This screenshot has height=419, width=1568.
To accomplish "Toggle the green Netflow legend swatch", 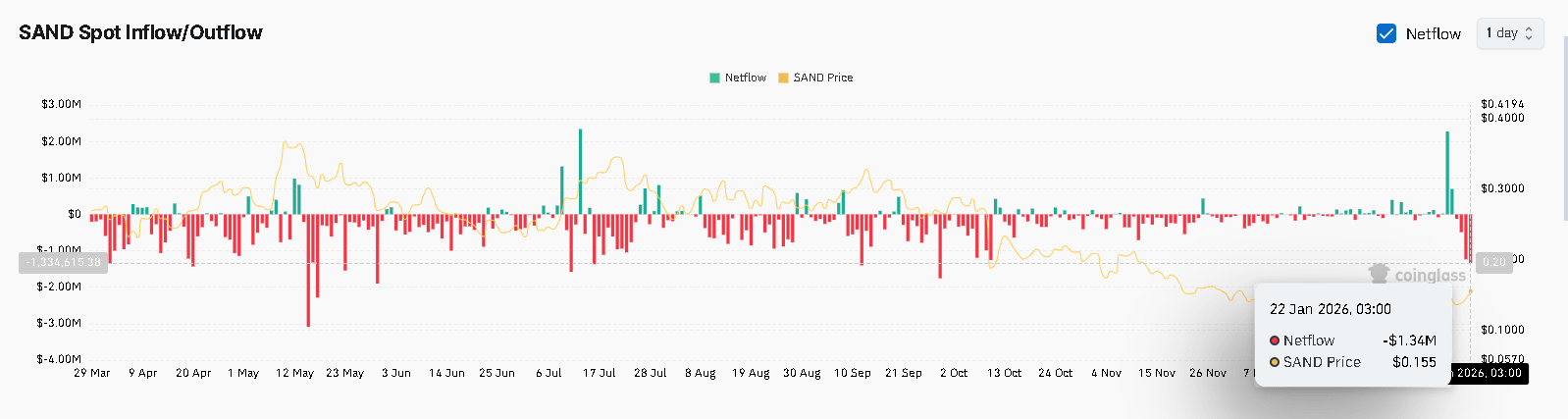I will point(714,78).
